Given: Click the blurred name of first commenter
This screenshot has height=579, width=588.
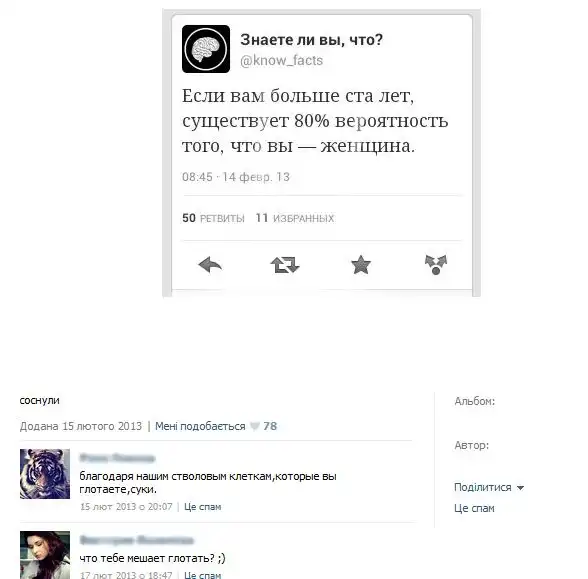Looking at the screenshot, I should coord(117,458).
